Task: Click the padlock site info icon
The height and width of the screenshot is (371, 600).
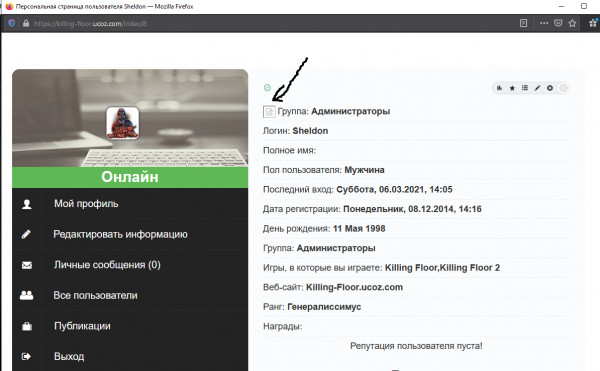Action: pyautogui.click(x=26, y=23)
